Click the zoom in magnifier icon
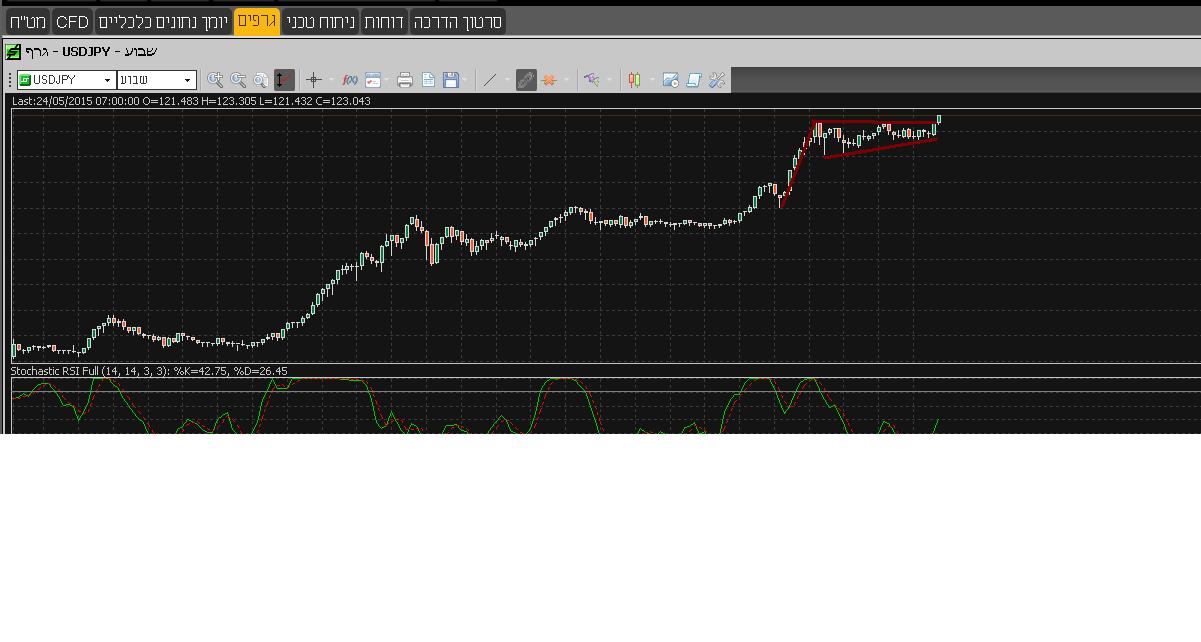The height and width of the screenshot is (642, 1201). (x=215, y=80)
